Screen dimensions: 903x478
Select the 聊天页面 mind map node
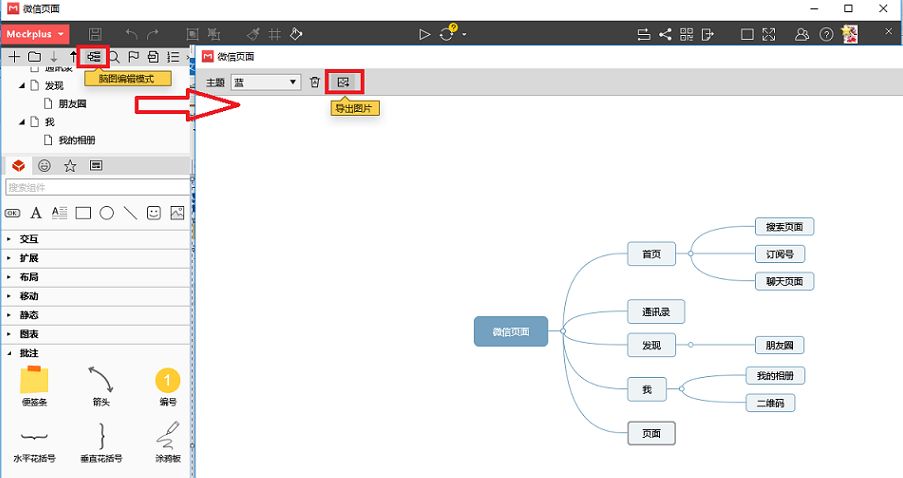tap(784, 282)
